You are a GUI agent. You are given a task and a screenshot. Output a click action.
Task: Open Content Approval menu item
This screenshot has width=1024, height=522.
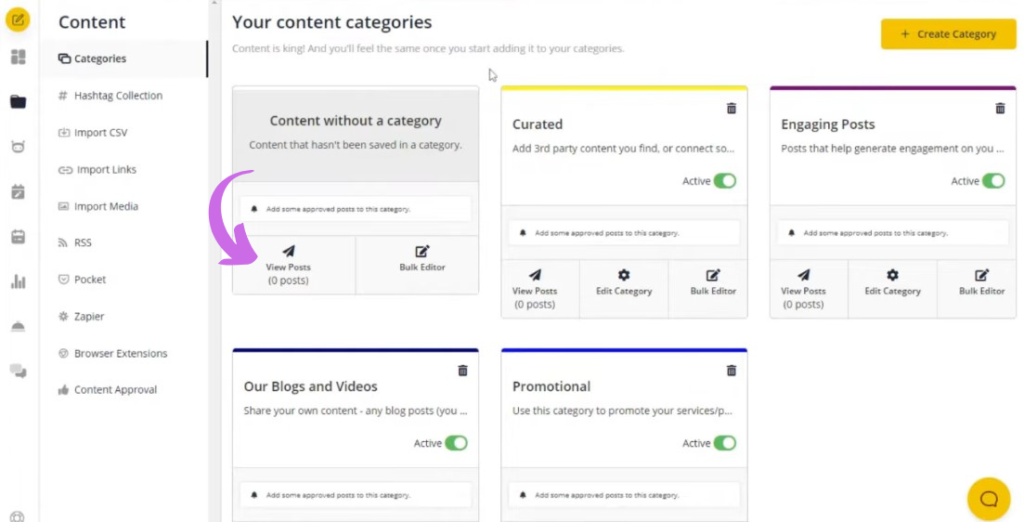tap(108, 390)
